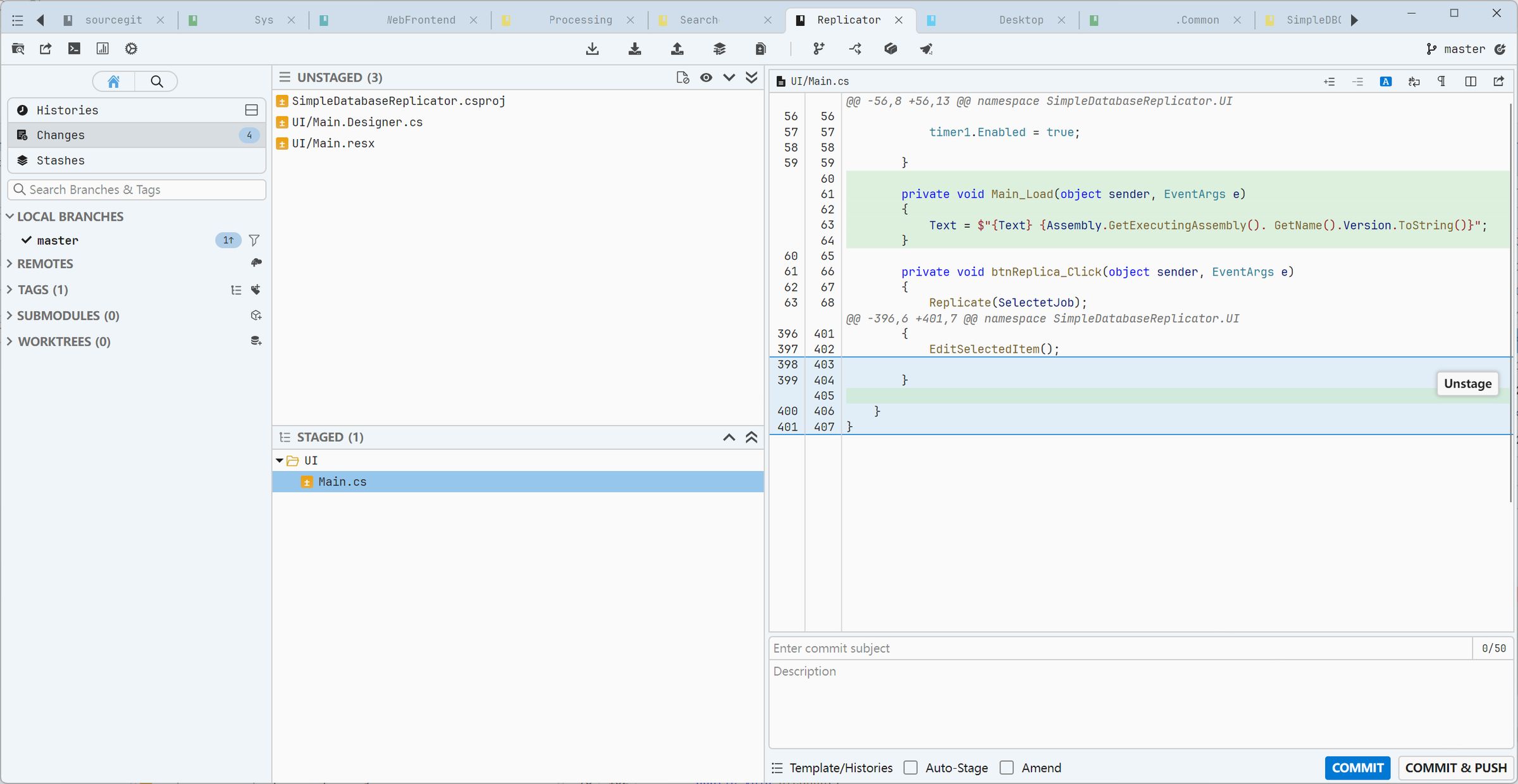Switch to the Processing tab
The width and height of the screenshot is (1518, 784).
click(x=580, y=20)
